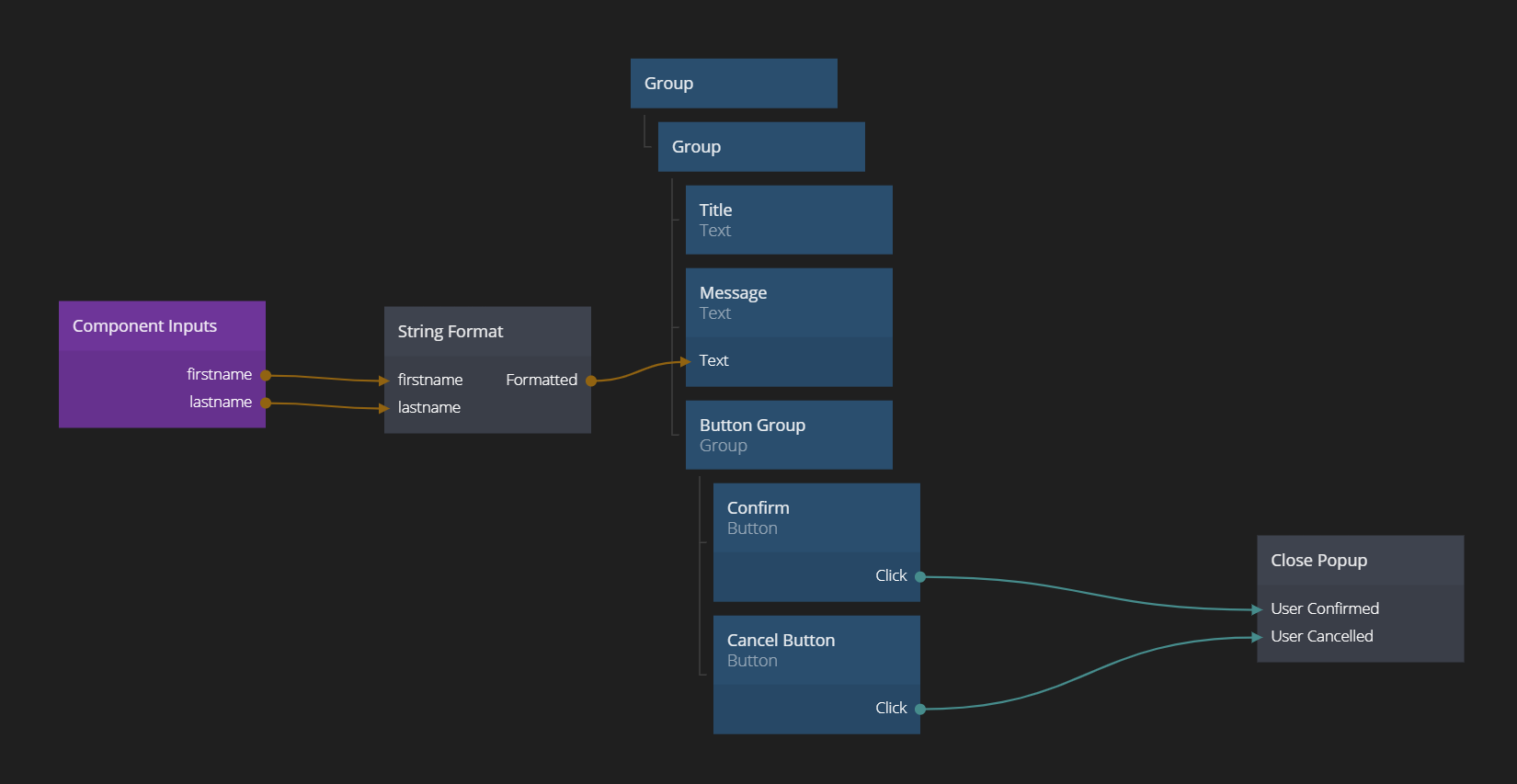Click the Text input arrow on Message node
Viewport: 1517px width, 784px height.
tap(686, 361)
